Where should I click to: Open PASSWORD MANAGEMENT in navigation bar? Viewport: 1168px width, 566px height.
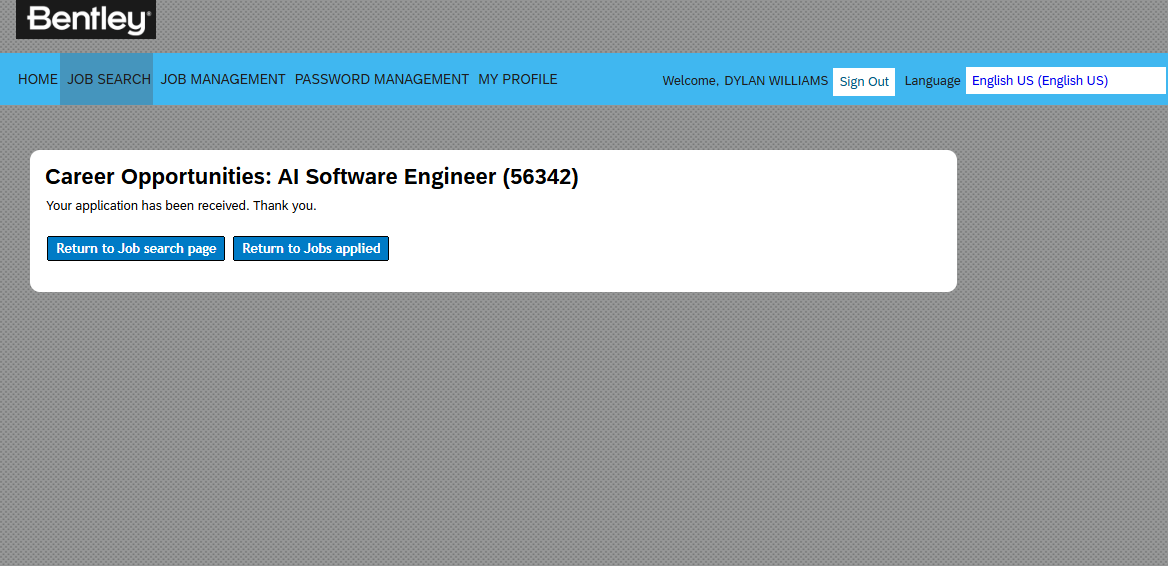pyautogui.click(x=382, y=79)
